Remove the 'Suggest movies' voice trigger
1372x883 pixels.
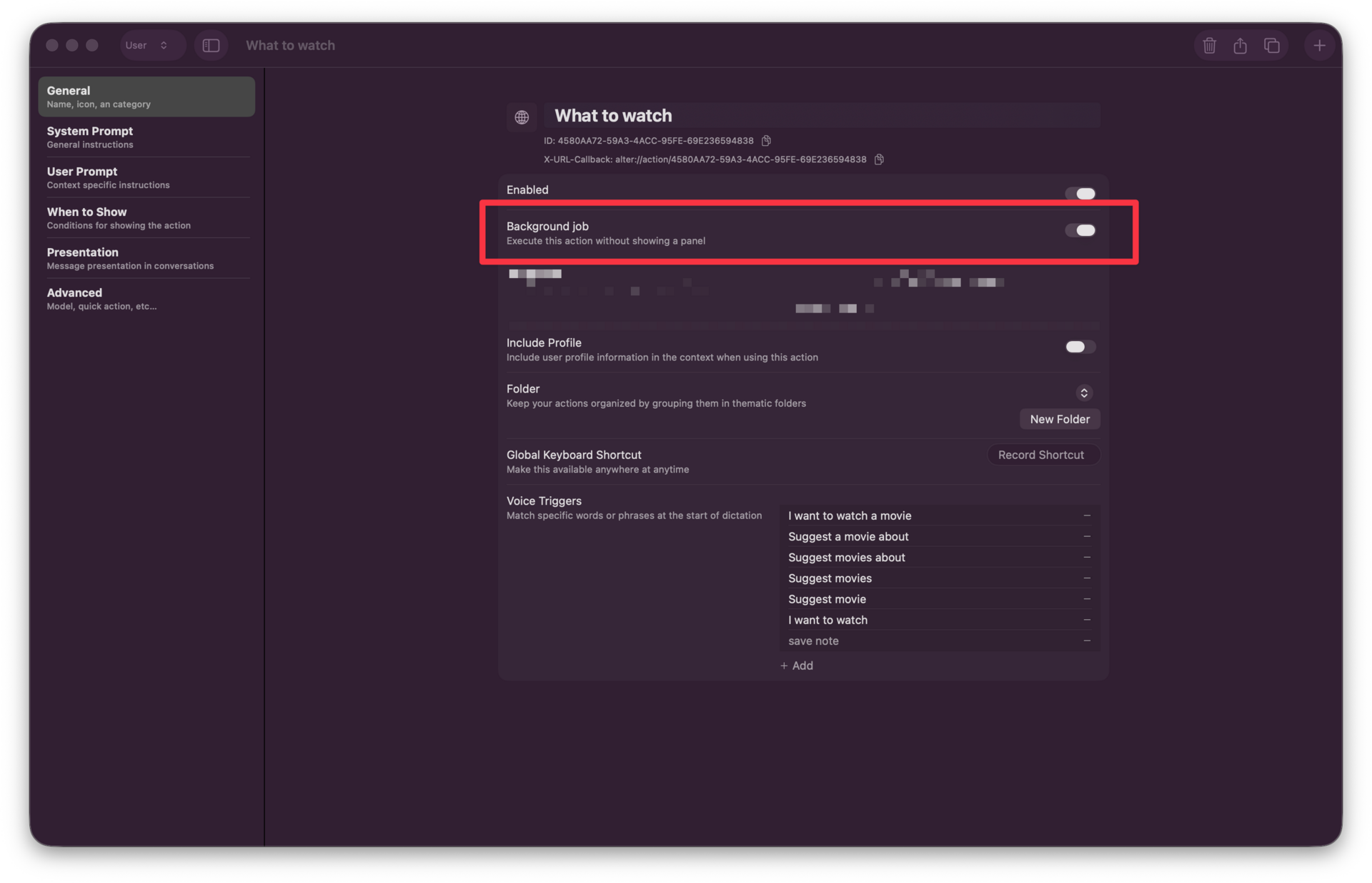tap(1086, 578)
